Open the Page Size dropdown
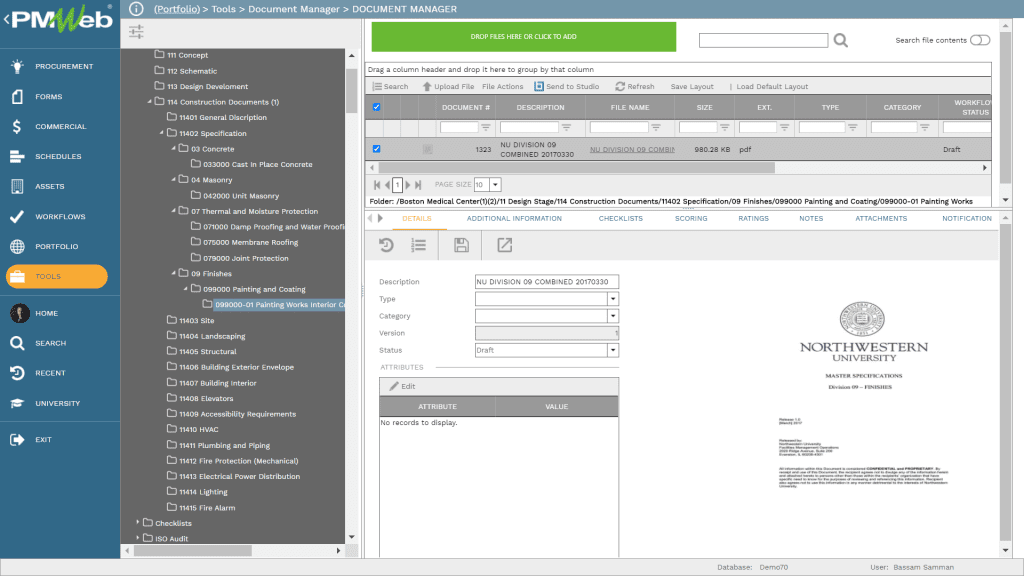Screen dimensions: 1024x576 pyautogui.click(x=494, y=185)
